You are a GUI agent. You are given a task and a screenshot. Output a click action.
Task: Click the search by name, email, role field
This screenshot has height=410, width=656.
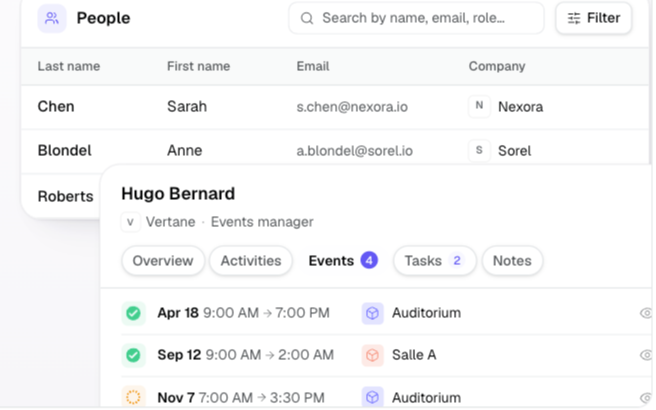pyautogui.click(x=416, y=18)
